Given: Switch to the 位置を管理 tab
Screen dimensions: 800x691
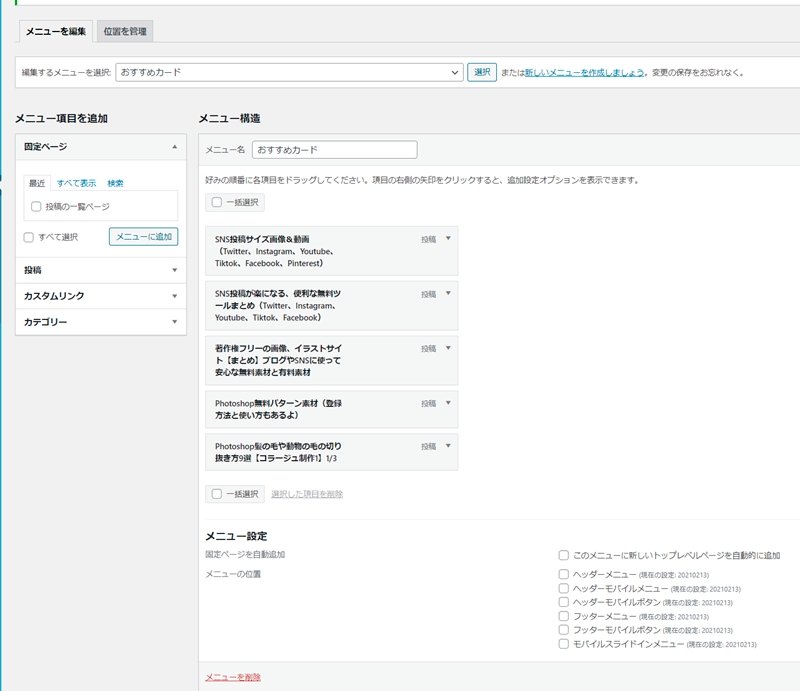Looking at the screenshot, I should [125, 32].
